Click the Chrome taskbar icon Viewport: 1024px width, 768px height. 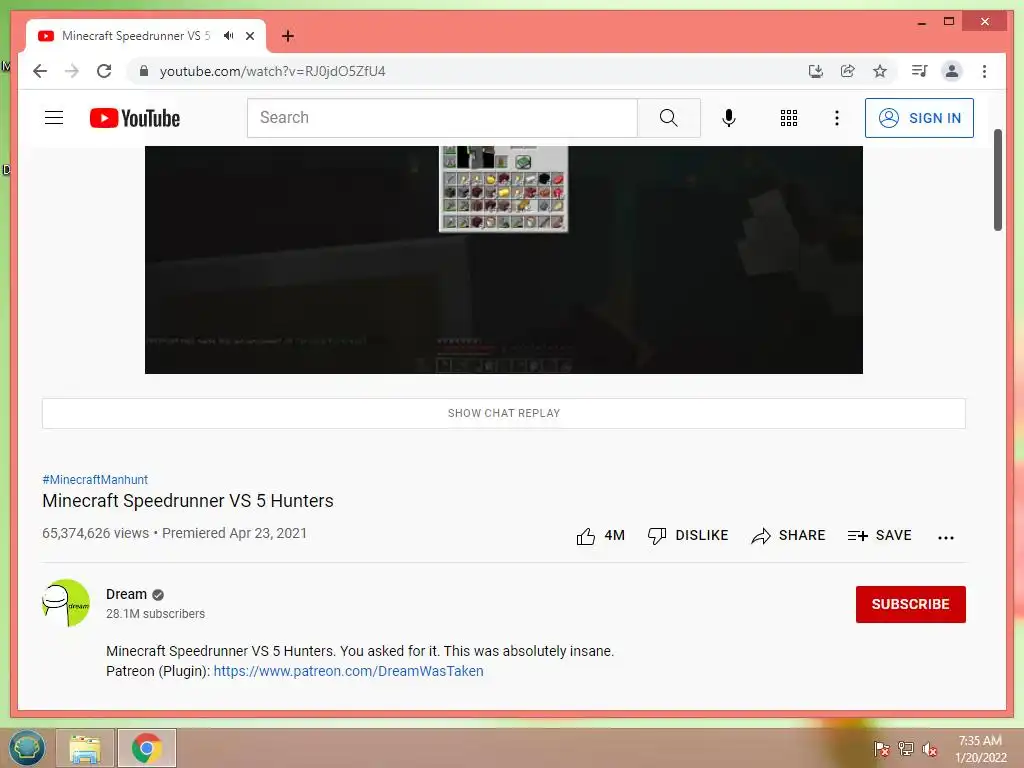click(x=147, y=748)
